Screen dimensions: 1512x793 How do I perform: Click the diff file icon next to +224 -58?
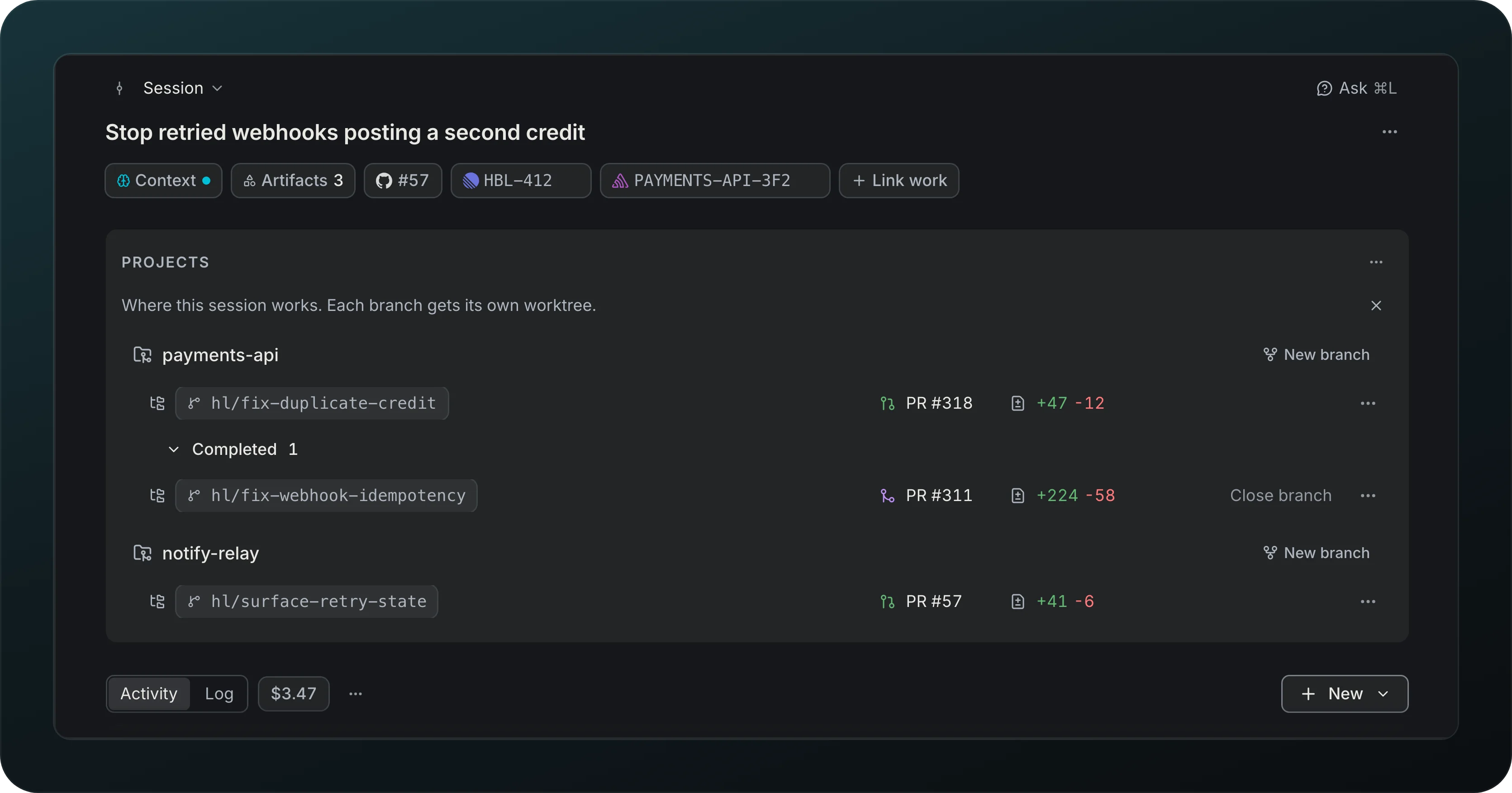[x=1018, y=496]
